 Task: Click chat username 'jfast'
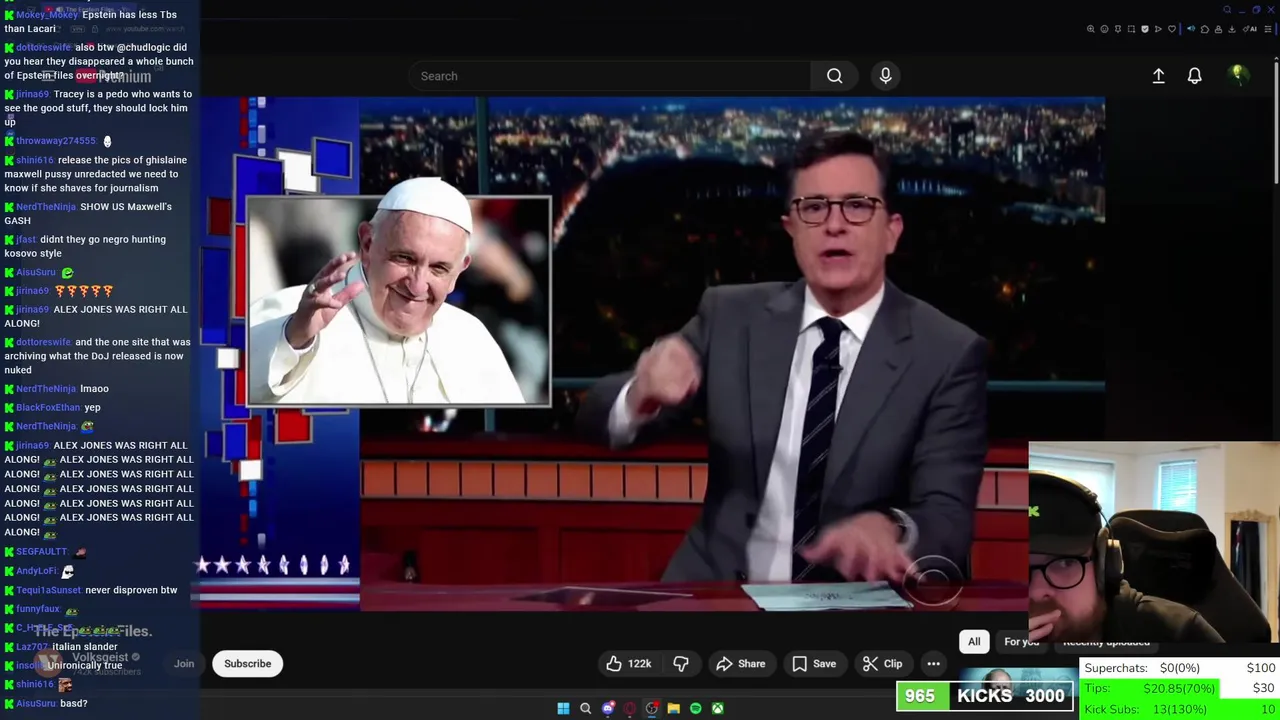26,240
